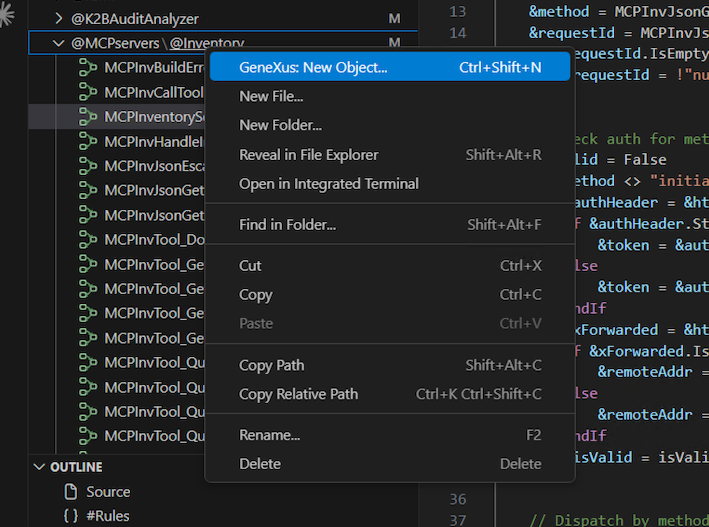Click the curly braces icon beside #Rules
The height and width of the screenshot is (527, 709).
pos(70,516)
